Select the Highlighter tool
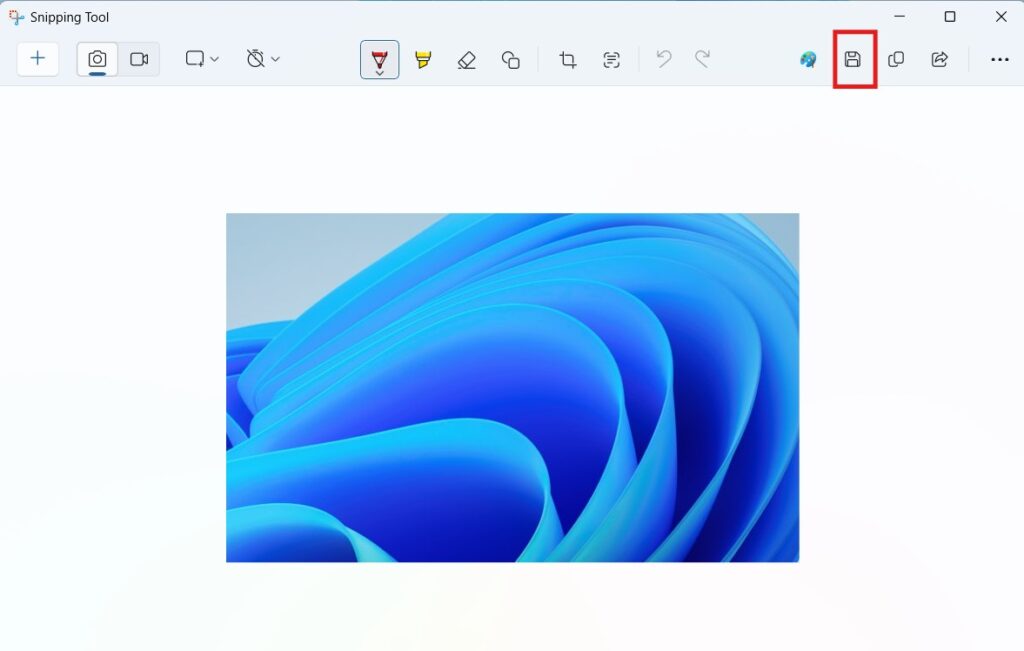The width and height of the screenshot is (1024, 651). (423, 59)
